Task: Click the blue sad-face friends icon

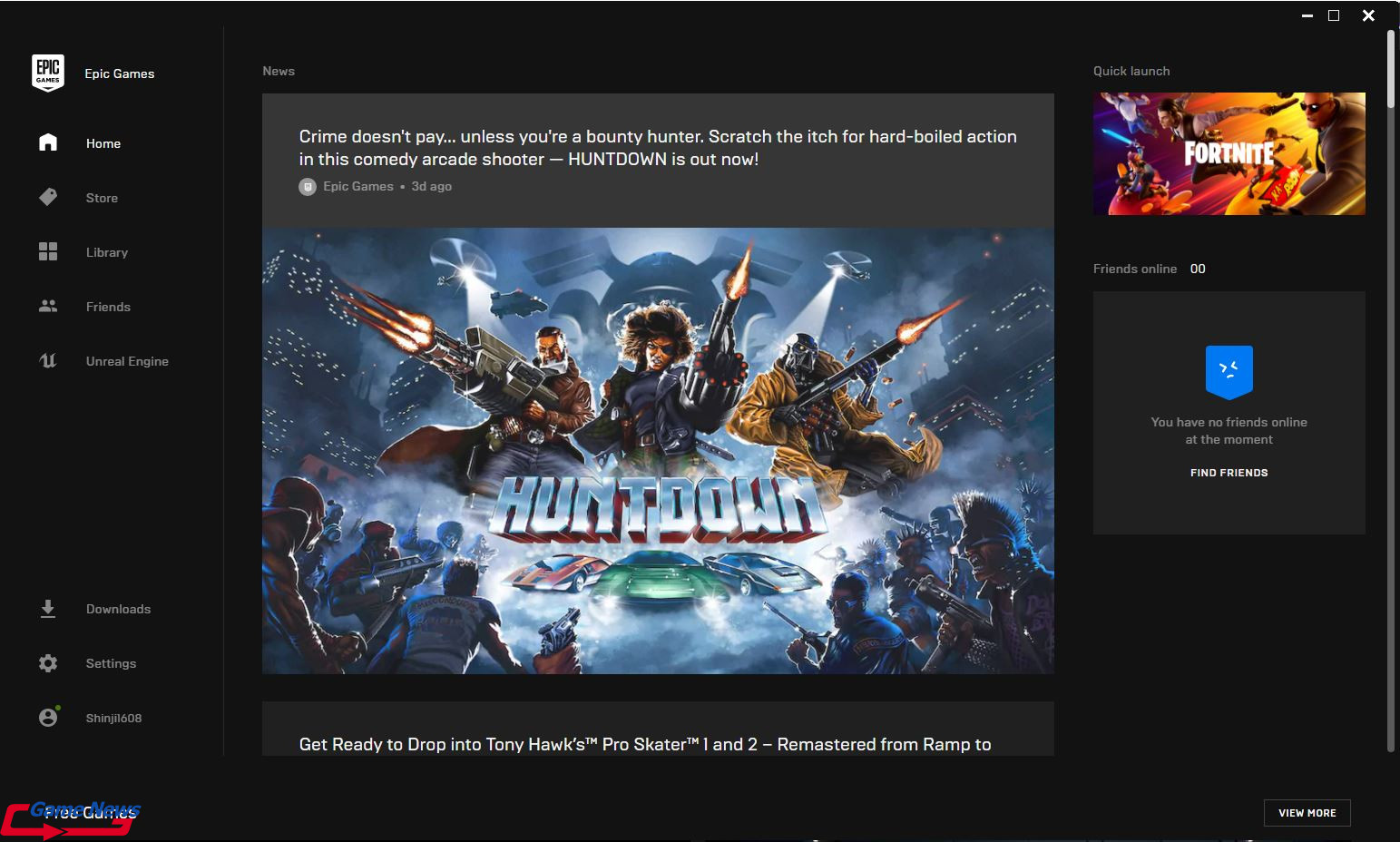Action: pos(1229,371)
